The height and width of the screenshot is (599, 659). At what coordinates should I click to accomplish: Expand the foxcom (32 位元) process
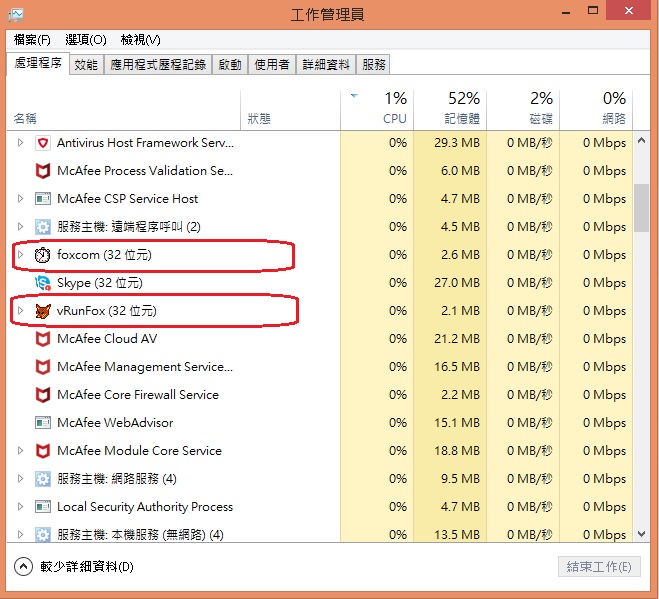(20, 255)
